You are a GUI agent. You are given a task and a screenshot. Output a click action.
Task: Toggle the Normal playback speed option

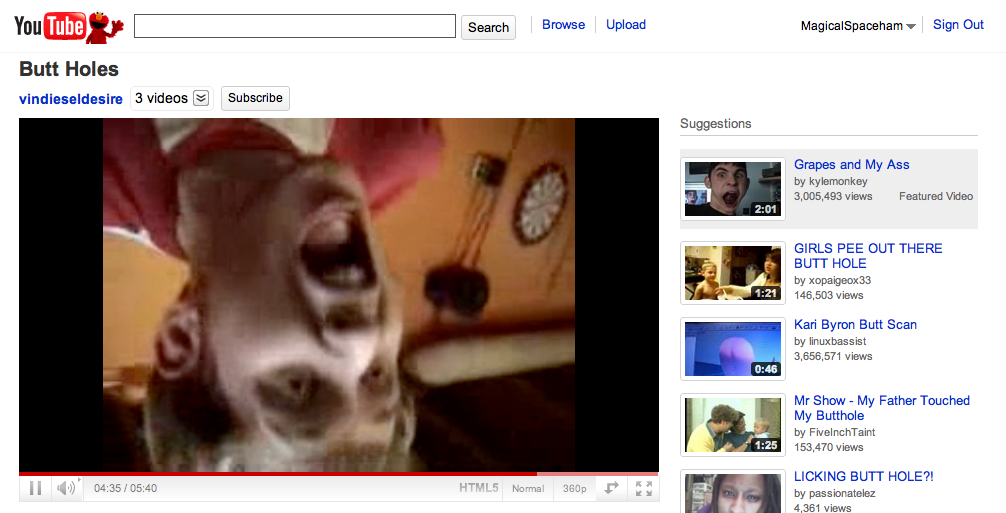(528, 489)
